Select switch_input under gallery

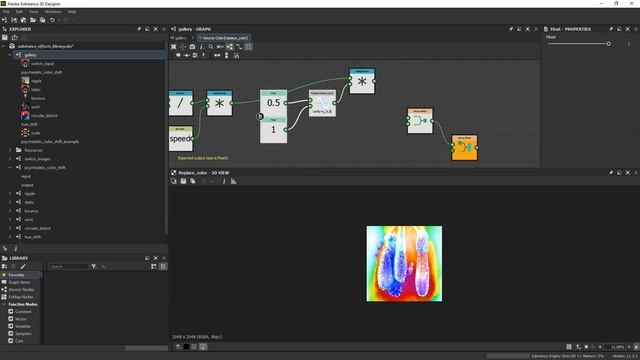point(42,64)
